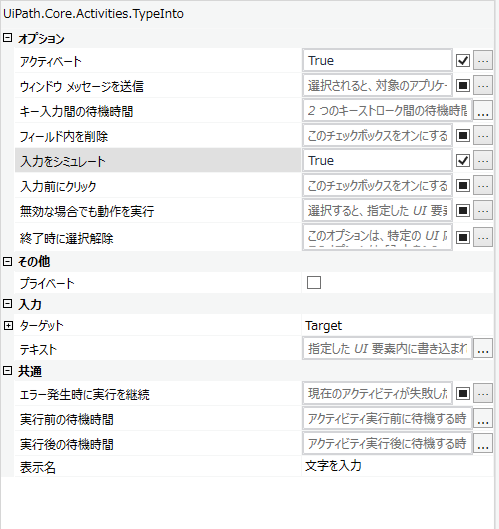Click the ウィンドウ メッセージを送信 value field

tap(377, 86)
